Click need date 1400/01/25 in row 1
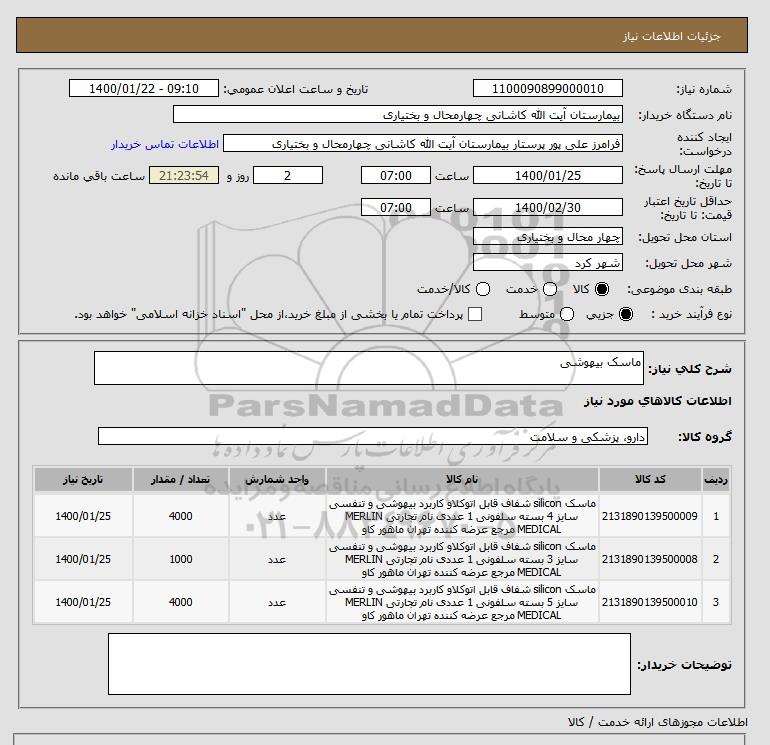The width and height of the screenshot is (770, 745). tap(83, 516)
